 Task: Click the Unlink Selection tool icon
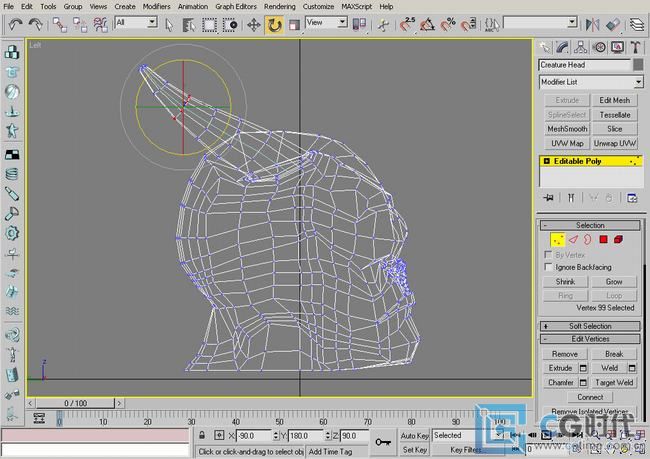[80, 24]
